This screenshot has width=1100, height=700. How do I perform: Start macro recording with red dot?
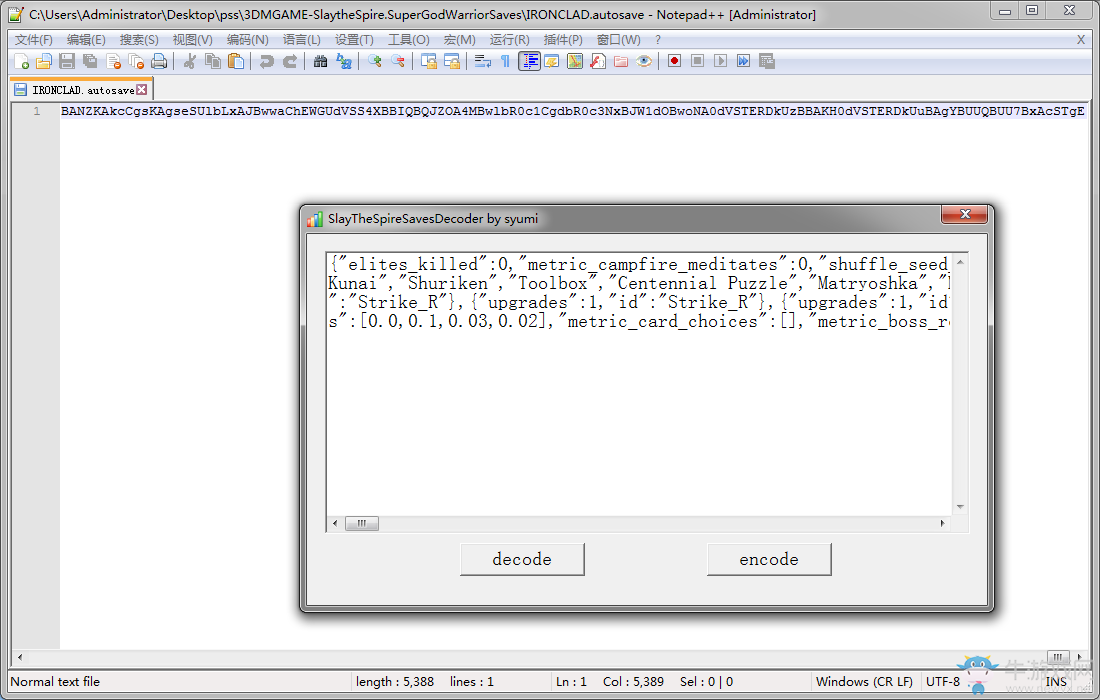click(x=674, y=62)
